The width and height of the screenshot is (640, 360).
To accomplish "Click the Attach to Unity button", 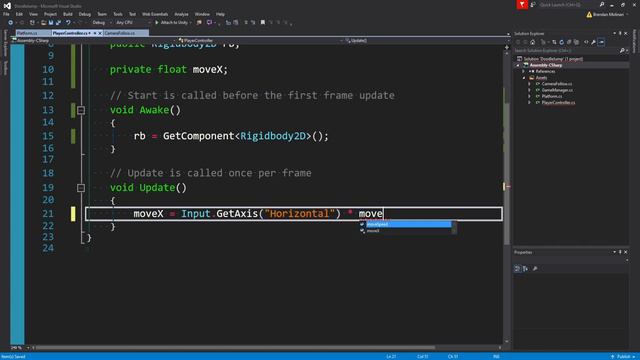I will 171,23.
